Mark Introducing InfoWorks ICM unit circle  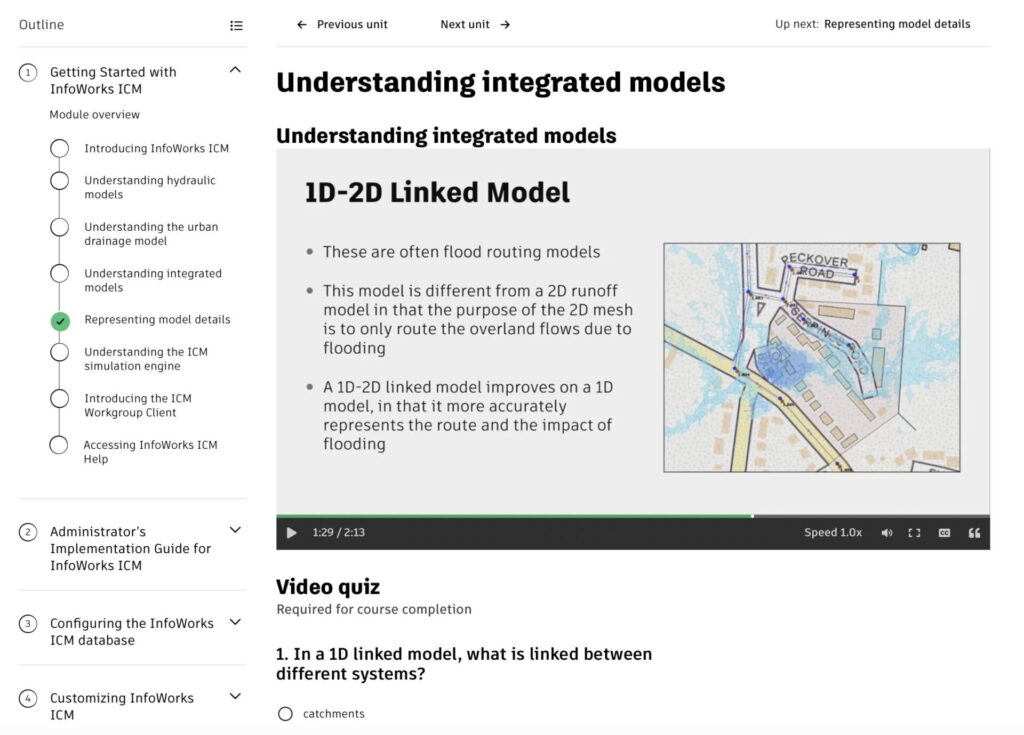59,148
